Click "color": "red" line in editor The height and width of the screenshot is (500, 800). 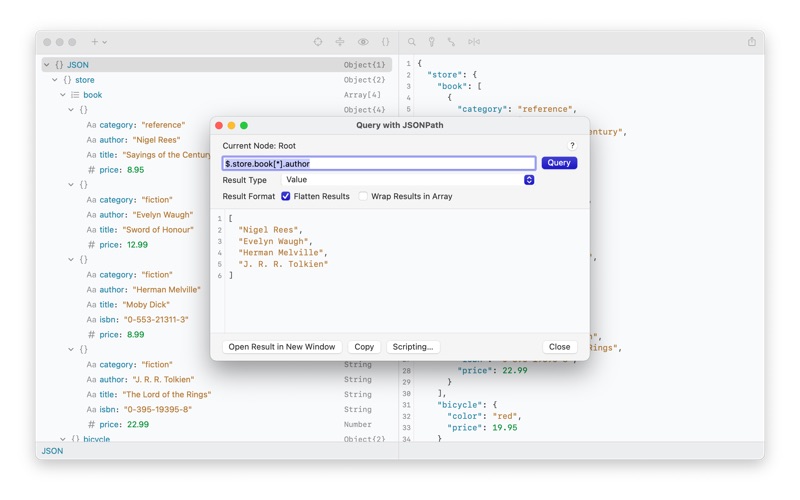(482, 416)
